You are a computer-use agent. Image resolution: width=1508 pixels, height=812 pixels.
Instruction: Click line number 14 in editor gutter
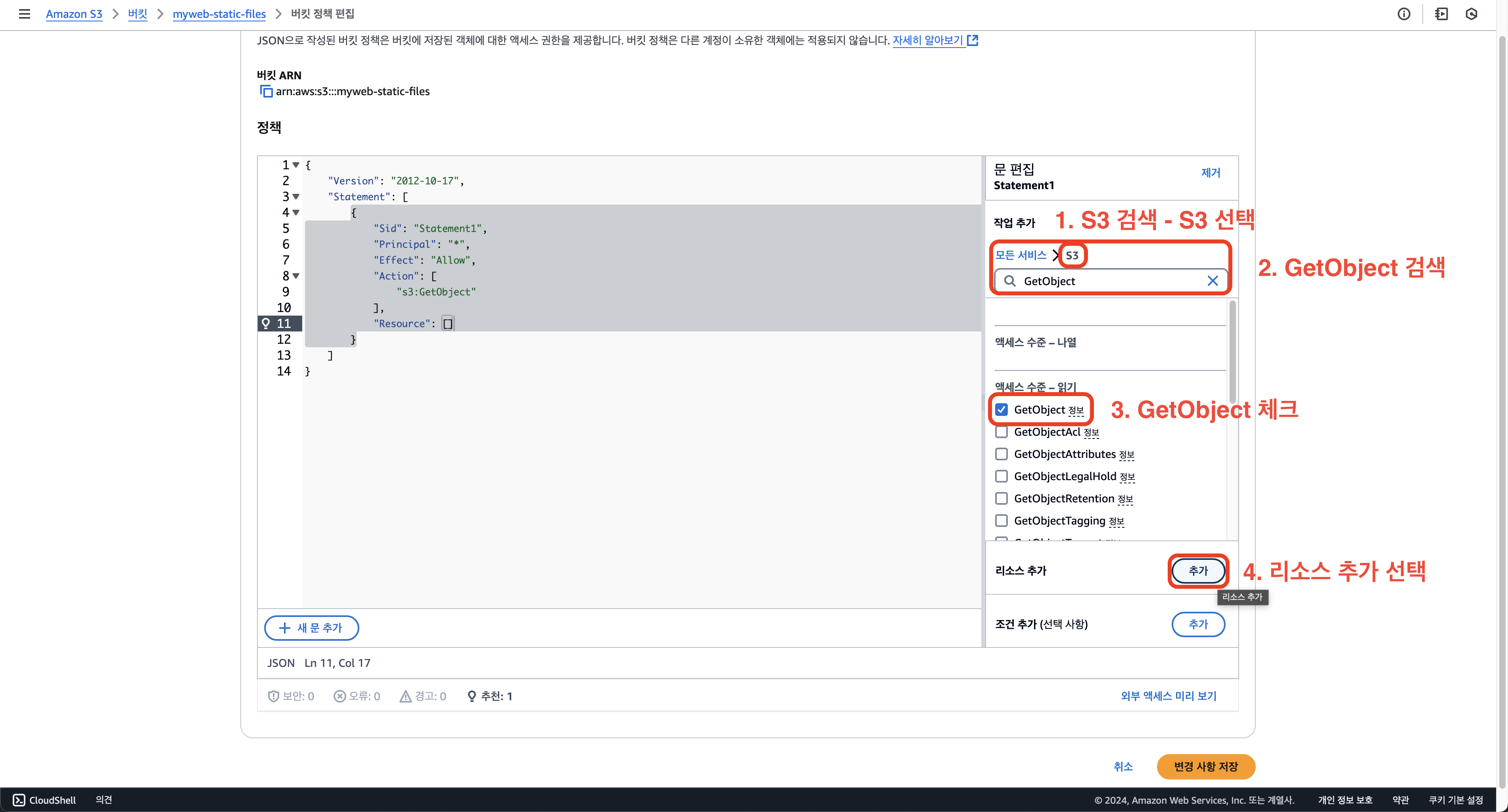(284, 371)
